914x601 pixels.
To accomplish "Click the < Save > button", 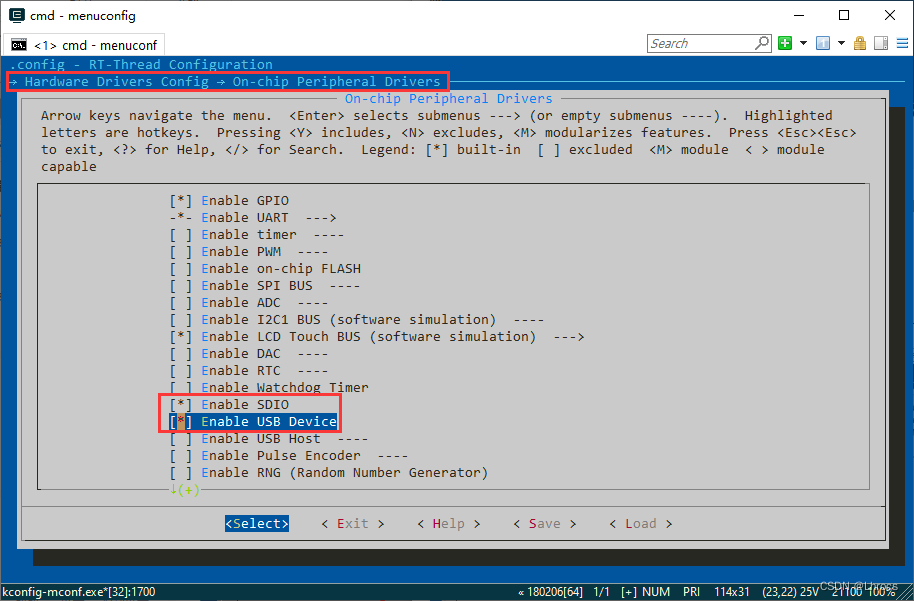I will [544, 523].
